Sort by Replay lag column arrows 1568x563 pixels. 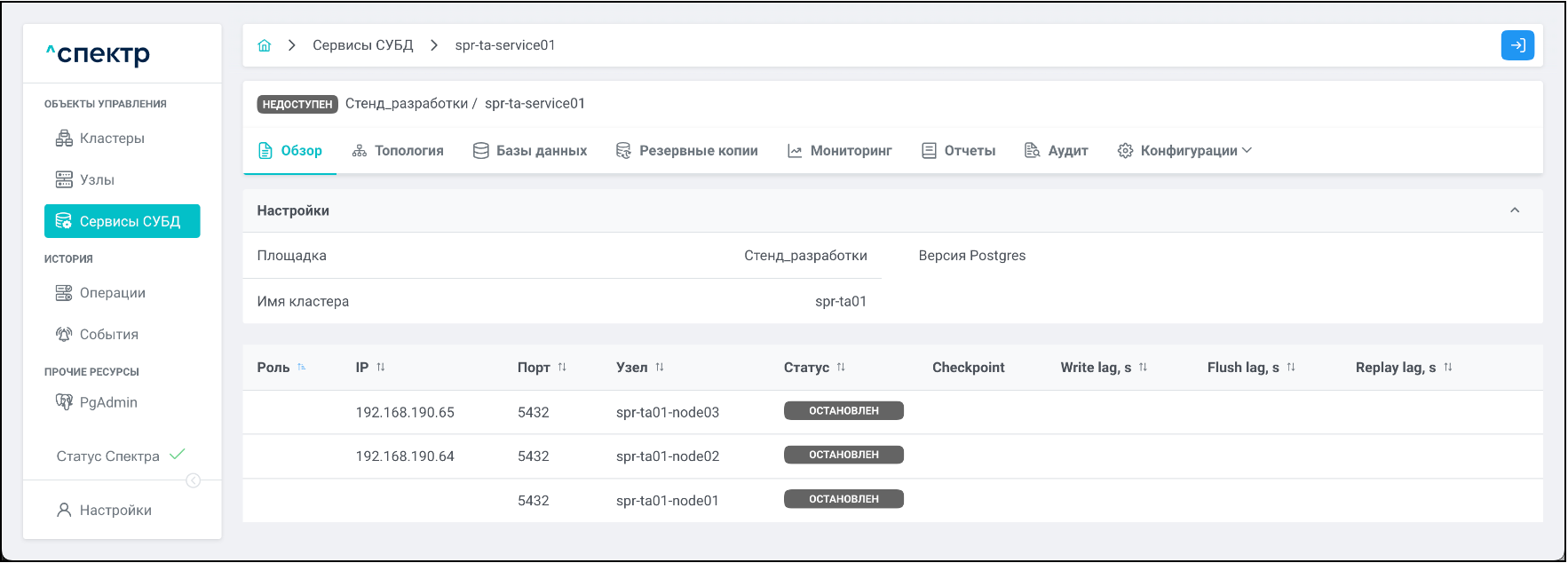coord(1448,368)
